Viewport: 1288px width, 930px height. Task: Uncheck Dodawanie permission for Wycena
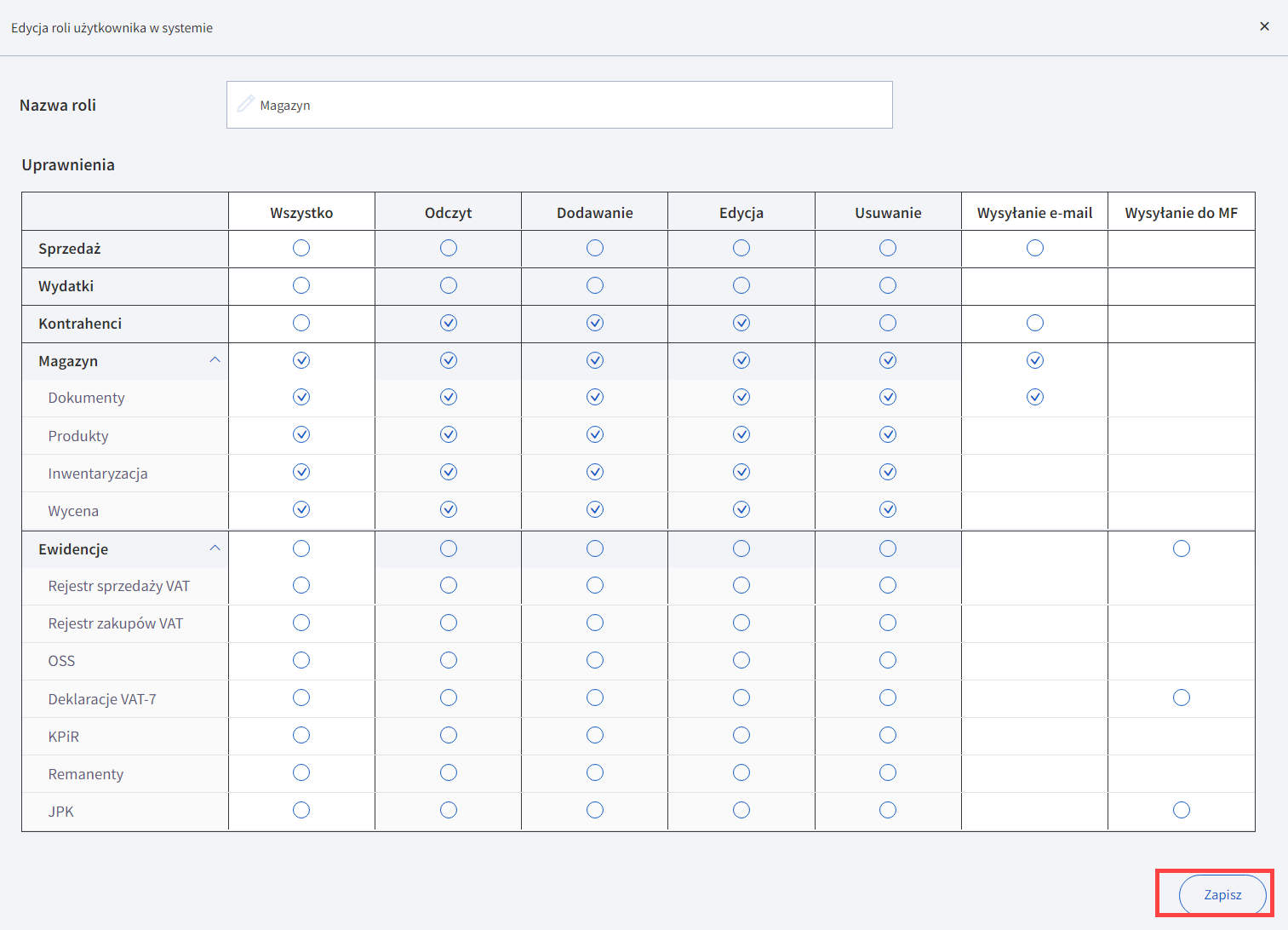[595, 509]
